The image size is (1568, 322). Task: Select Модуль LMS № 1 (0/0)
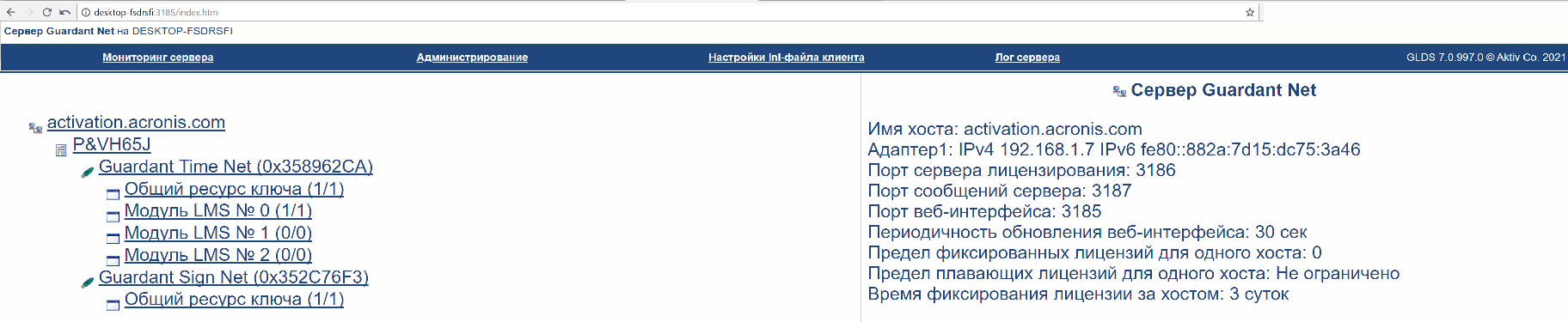[x=218, y=233]
